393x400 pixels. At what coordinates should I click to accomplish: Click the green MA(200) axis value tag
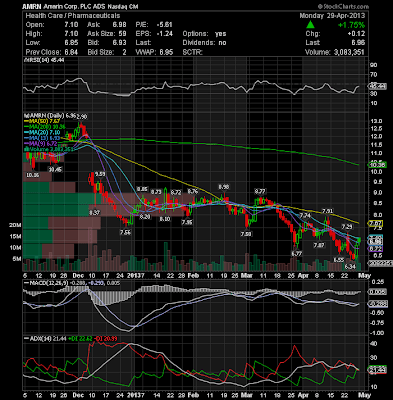pyautogui.click(x=377, y=164)
